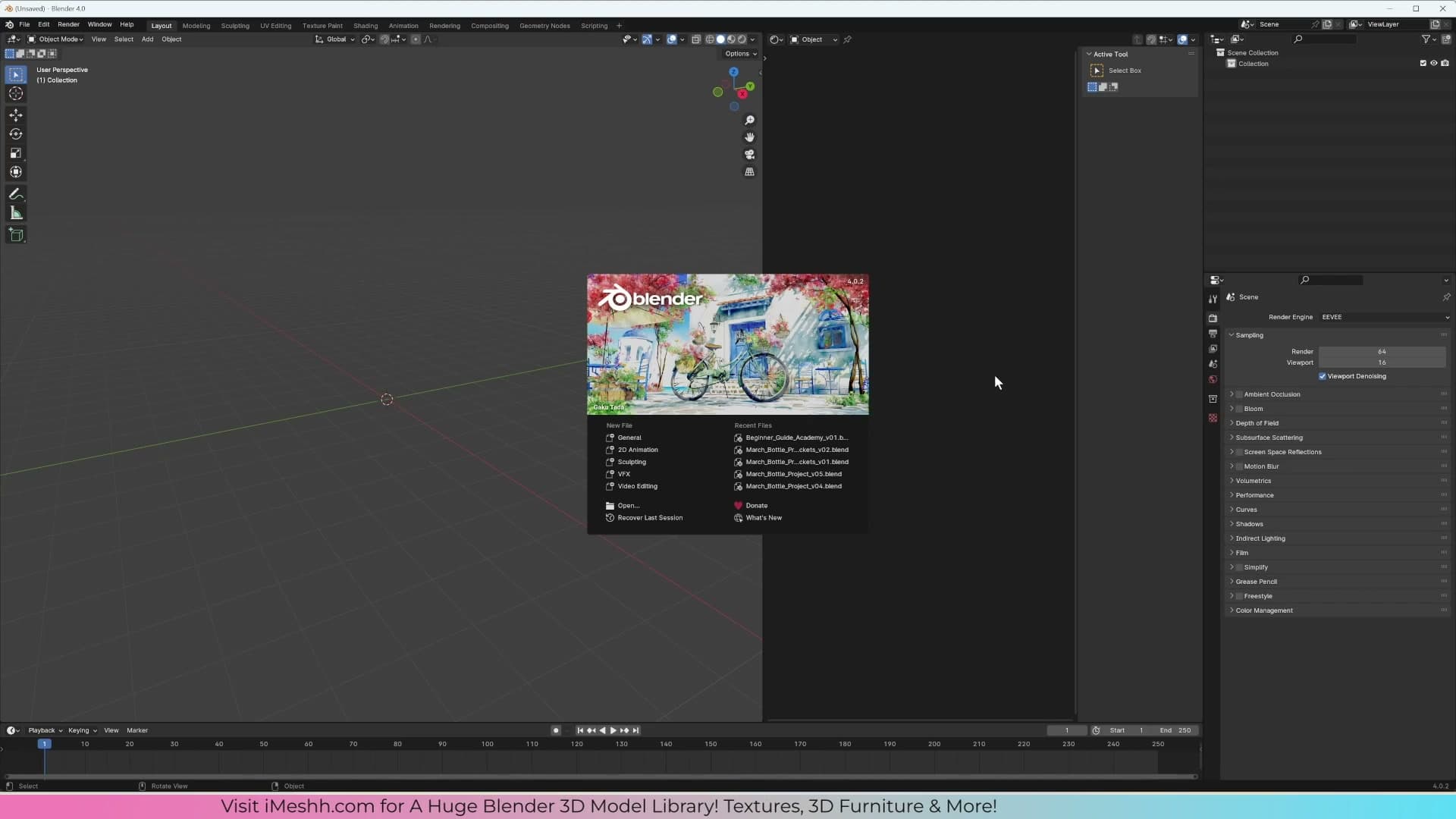
Task: Jump to start frame in timeline
Action: (580, 731)
